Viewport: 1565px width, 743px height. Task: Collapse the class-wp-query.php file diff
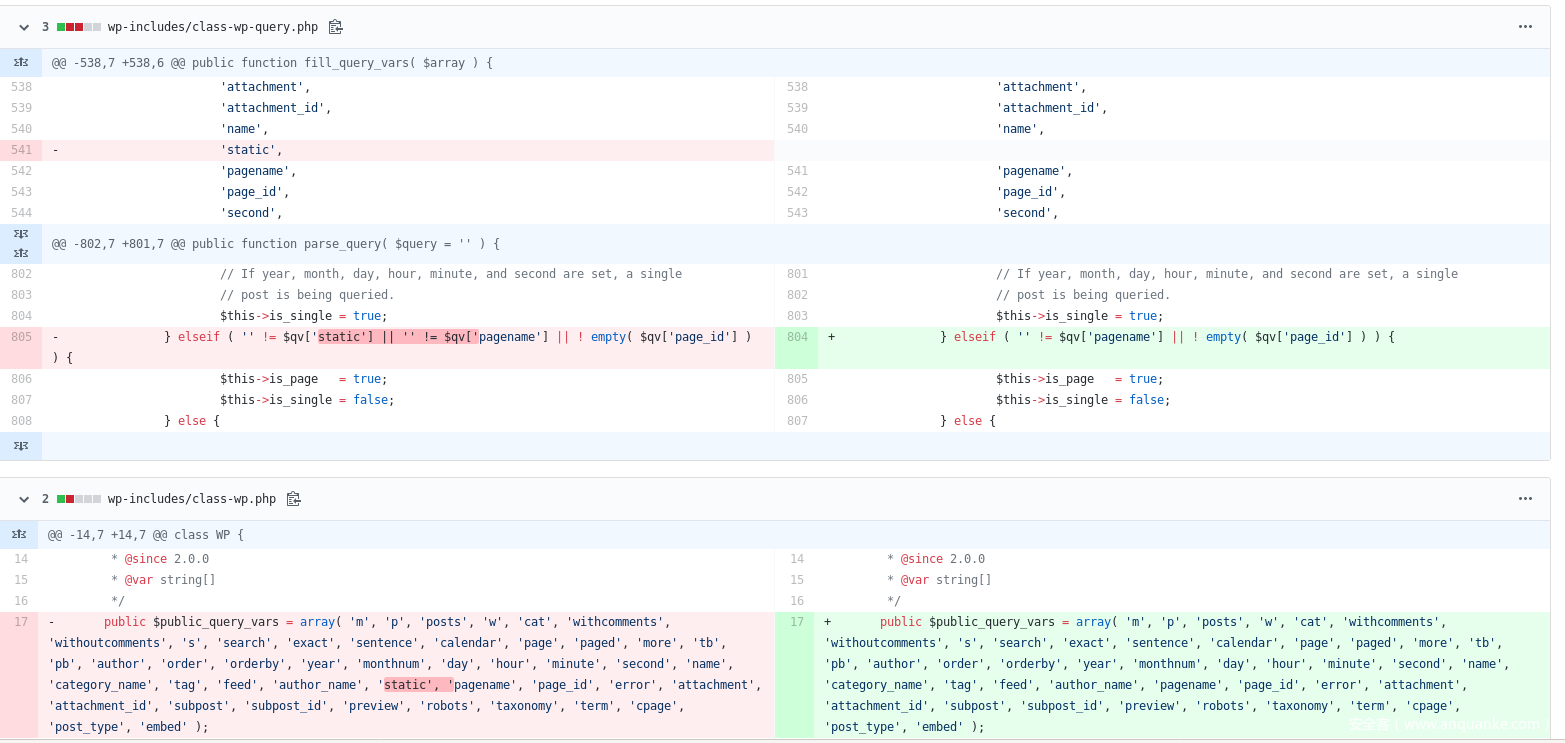(24, 27)
